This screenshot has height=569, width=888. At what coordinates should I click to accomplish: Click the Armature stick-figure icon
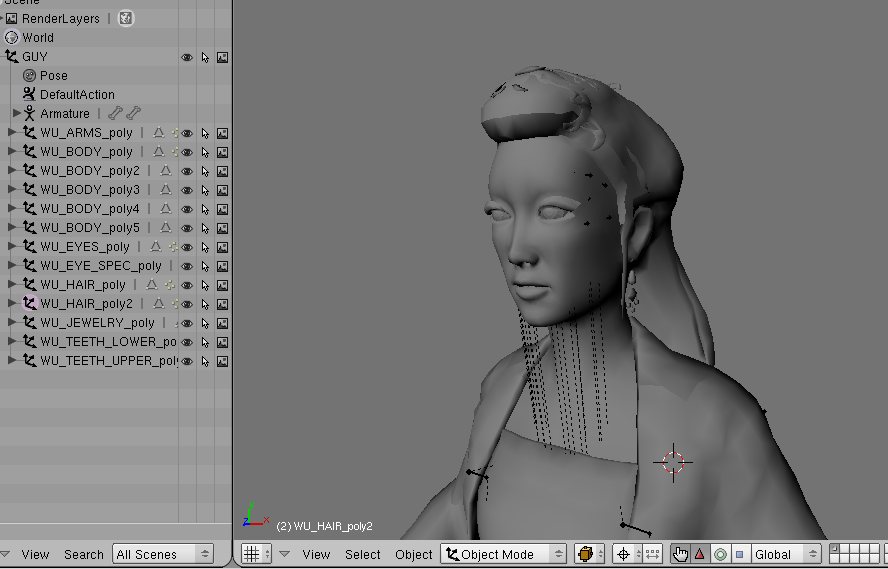coord(29,113)
